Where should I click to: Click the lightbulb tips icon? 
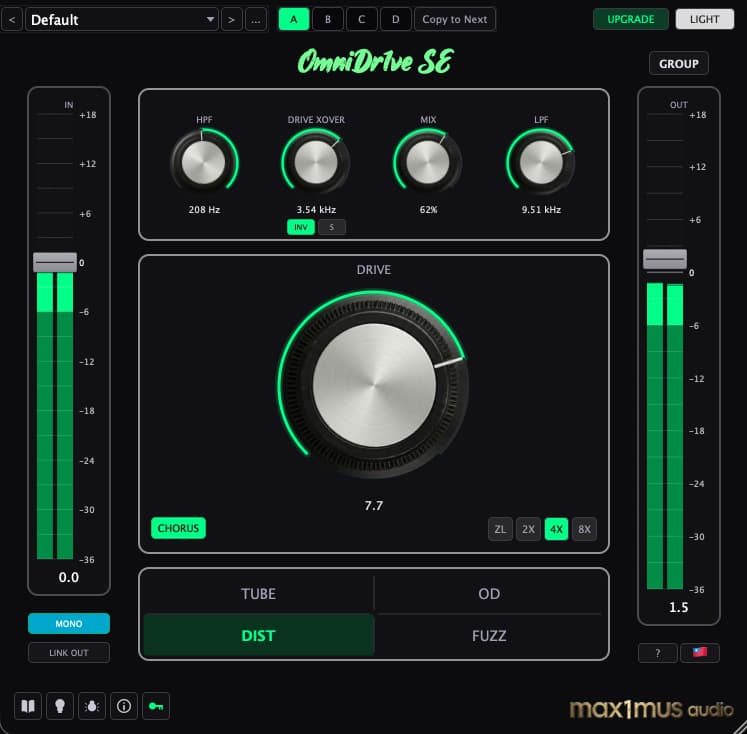pos(60,706)
